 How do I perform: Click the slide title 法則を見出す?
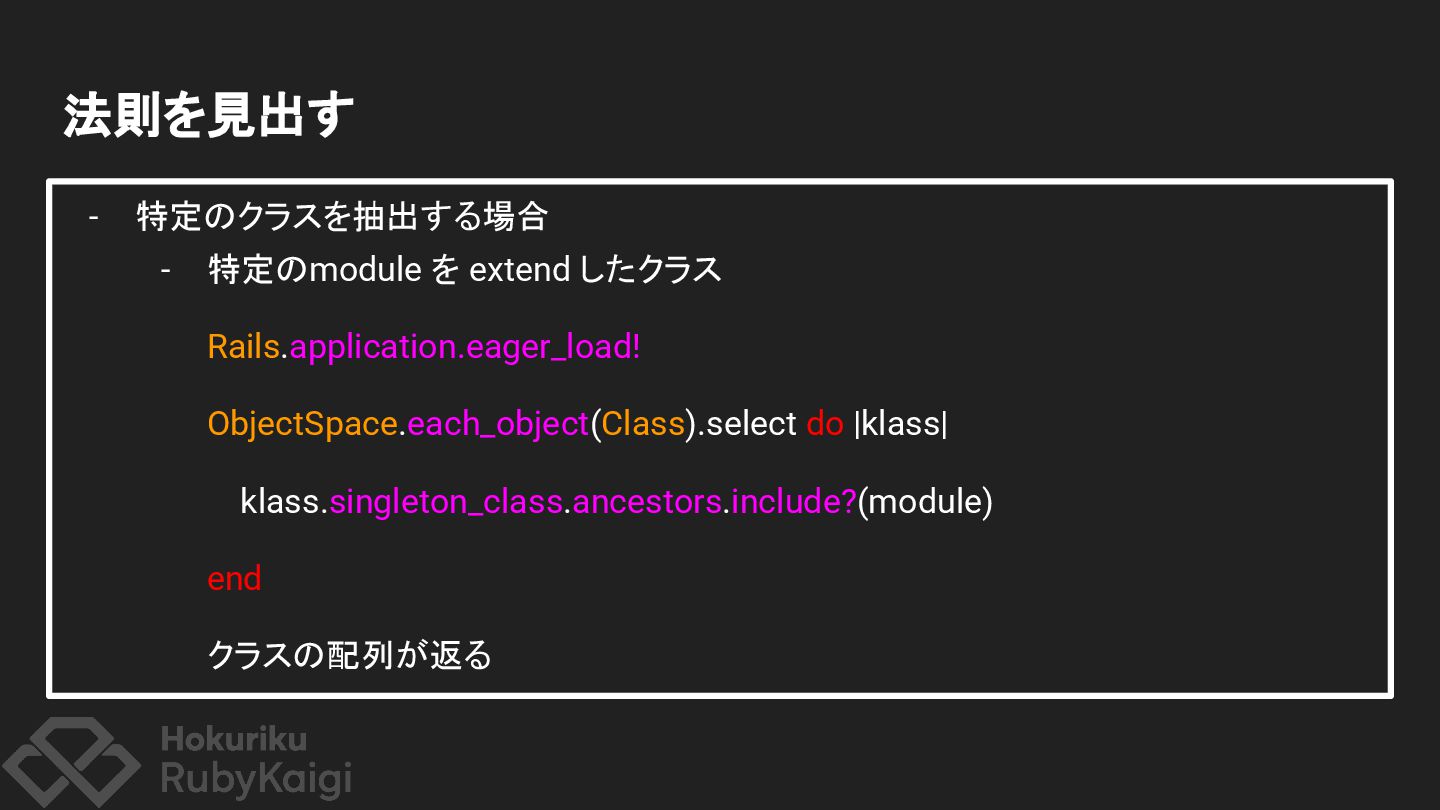click(208, 116)
